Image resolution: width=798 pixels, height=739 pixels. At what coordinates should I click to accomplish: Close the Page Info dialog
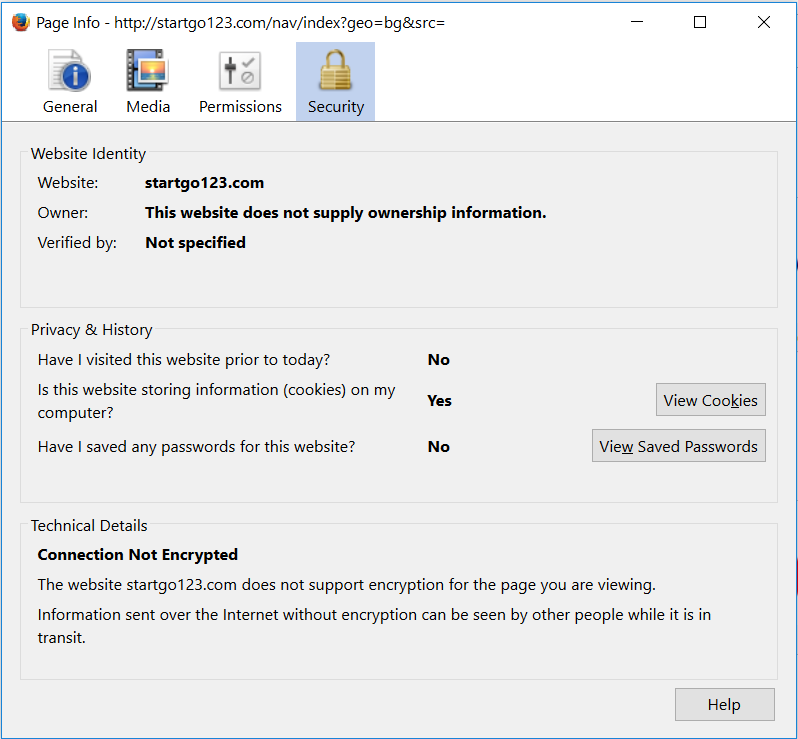click(x=764, y=22)
